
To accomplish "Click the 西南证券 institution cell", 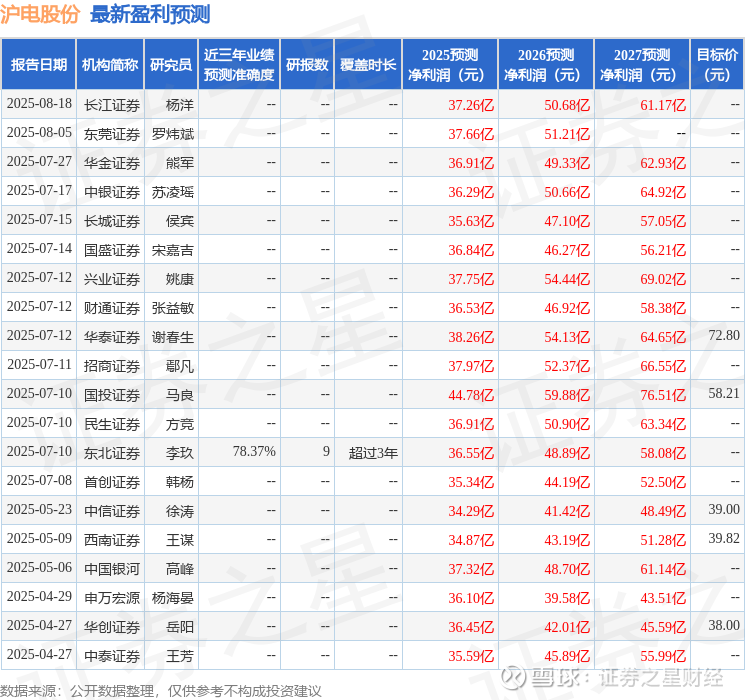I will (x=112, y=540).
